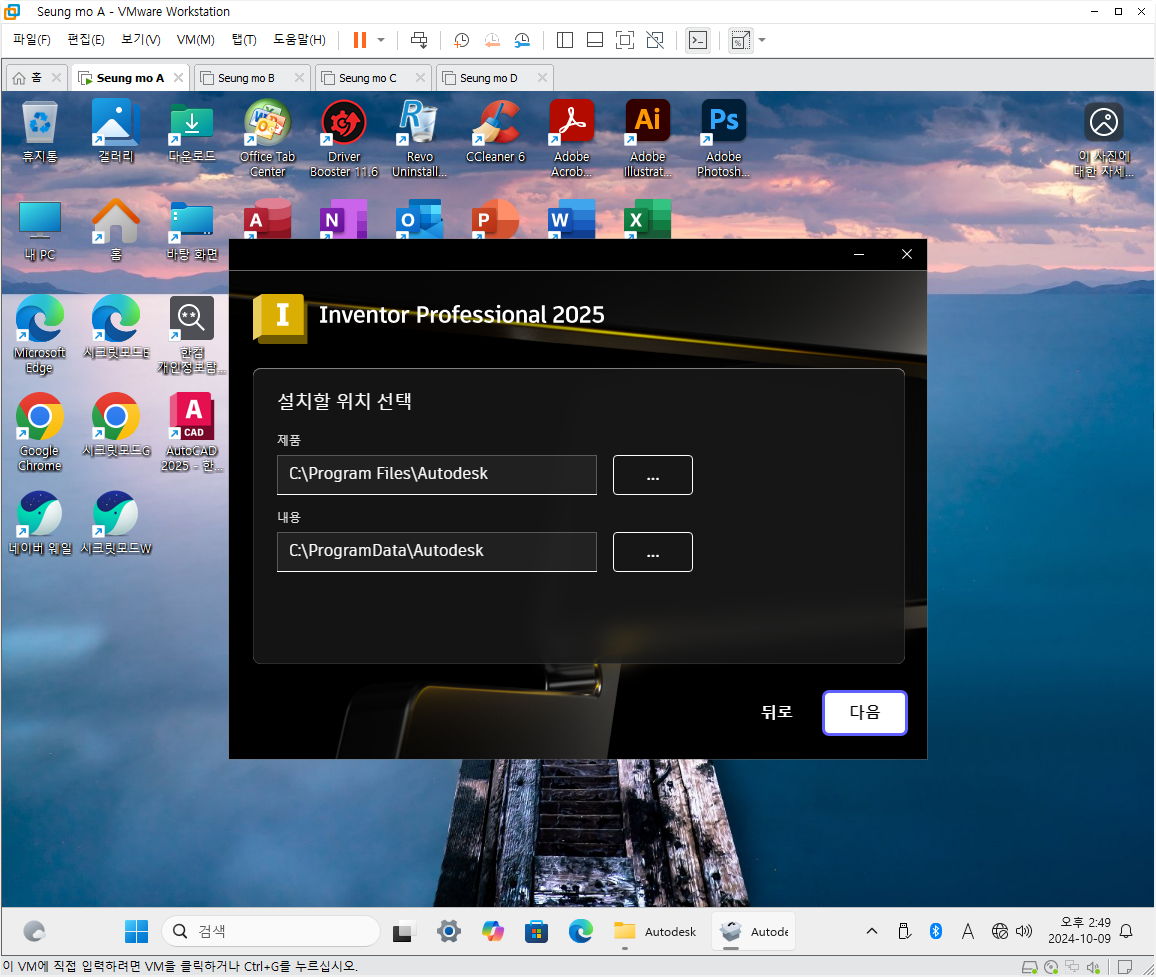Click the product path field C:\Program Files\Autodesk
This screenshot has height=977, width=1156.
click(436, 474)
